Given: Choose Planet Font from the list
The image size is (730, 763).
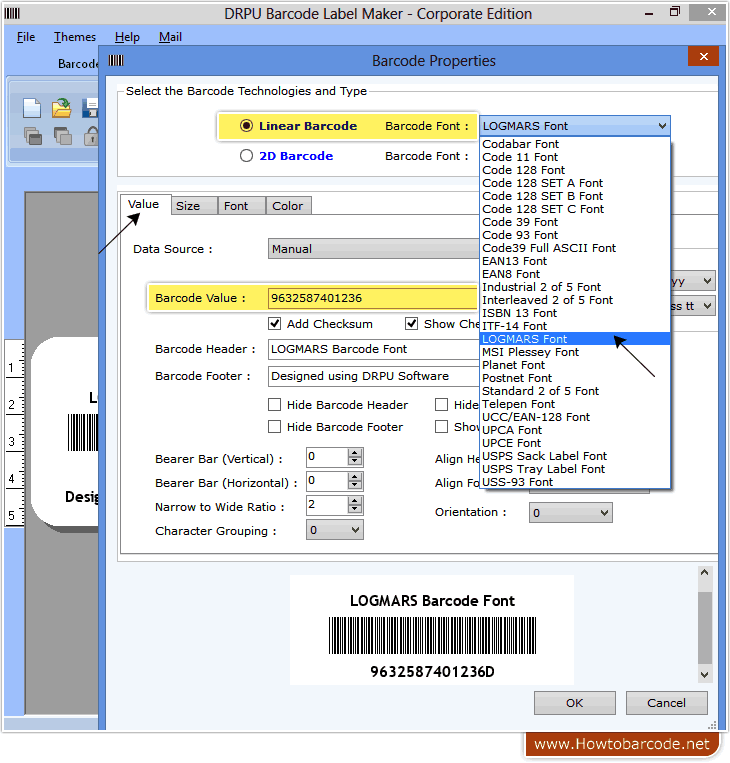Looking at the screenshot, I should click(x=575, y=365).
